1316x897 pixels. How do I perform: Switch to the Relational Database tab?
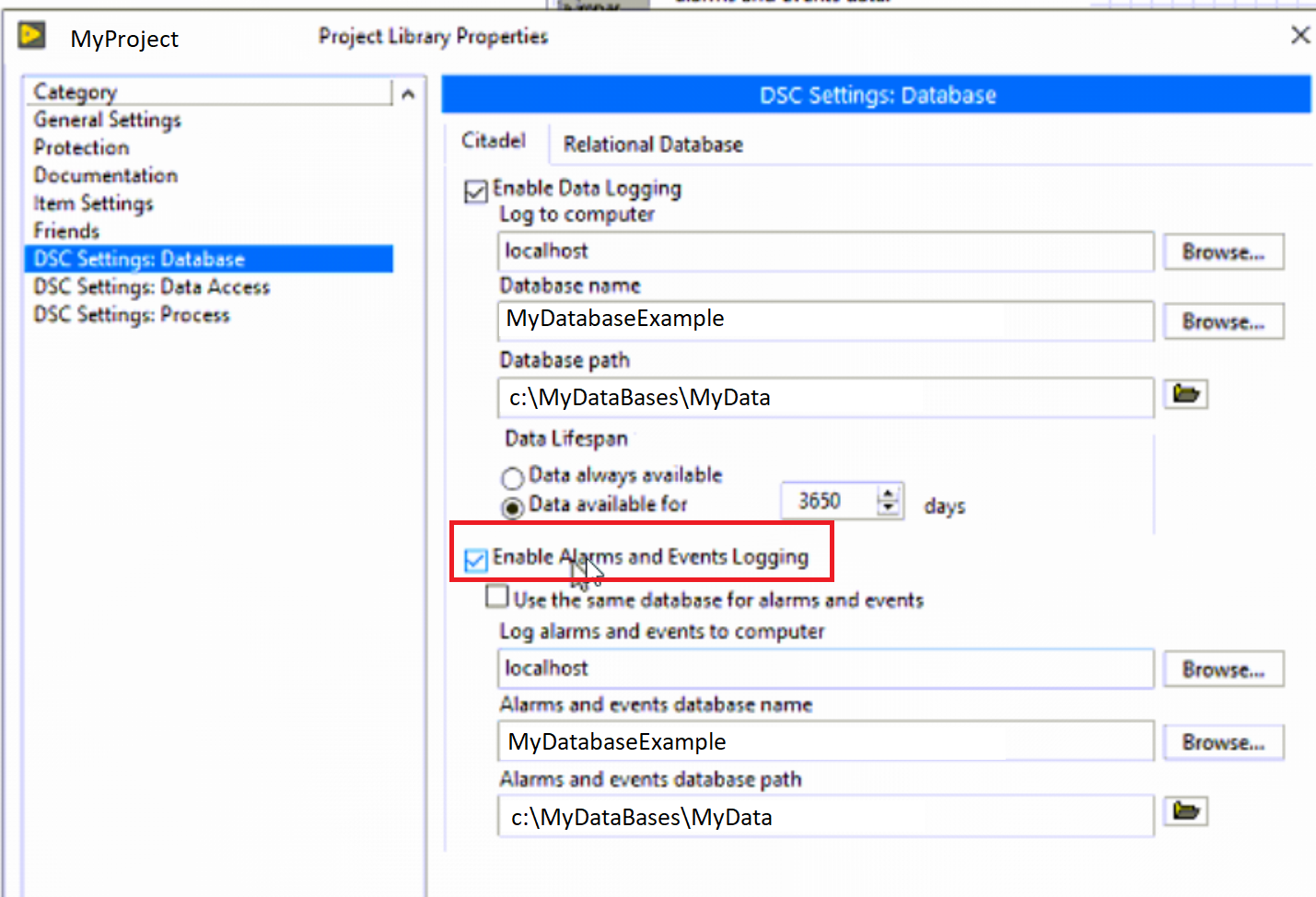point(653,145)
